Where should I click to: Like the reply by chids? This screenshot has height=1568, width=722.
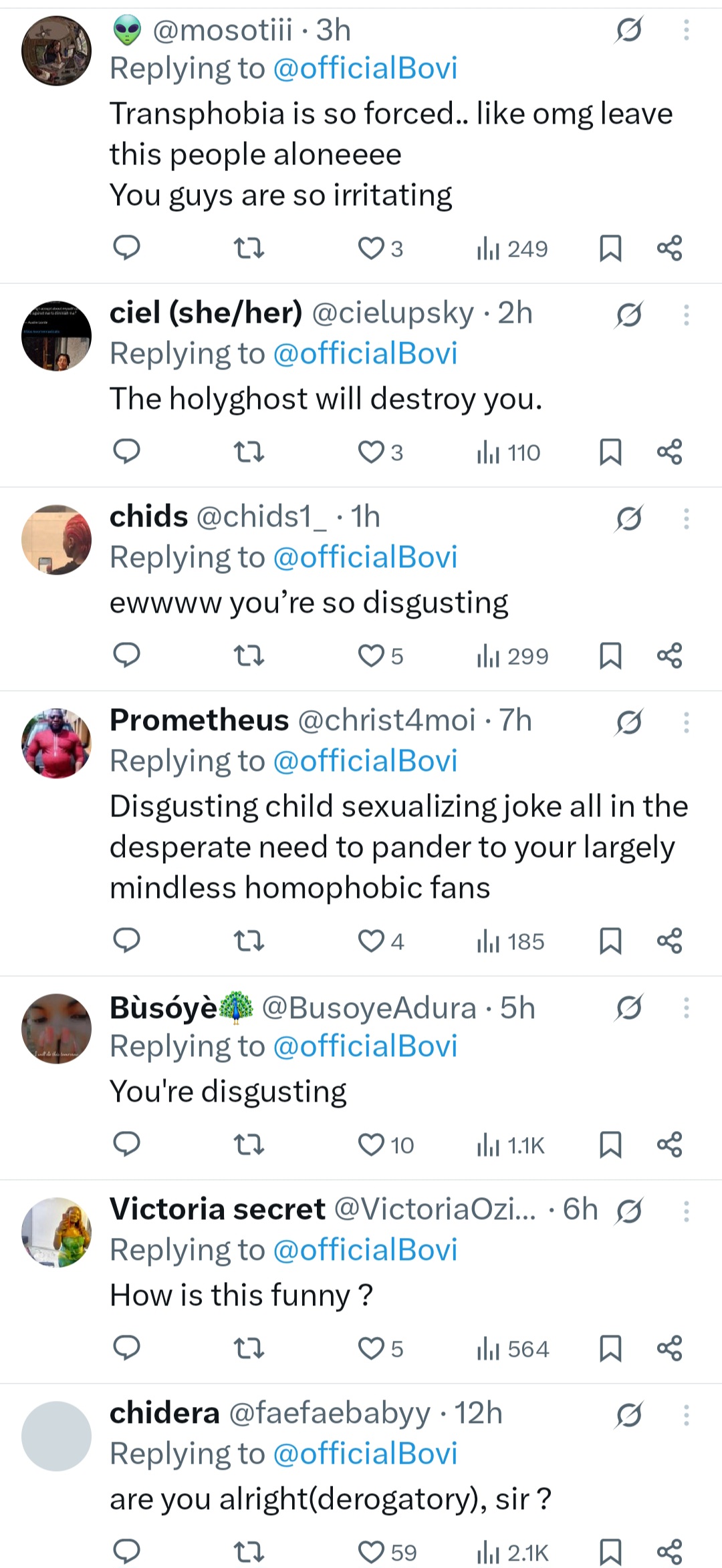click(x=371, y=656)
